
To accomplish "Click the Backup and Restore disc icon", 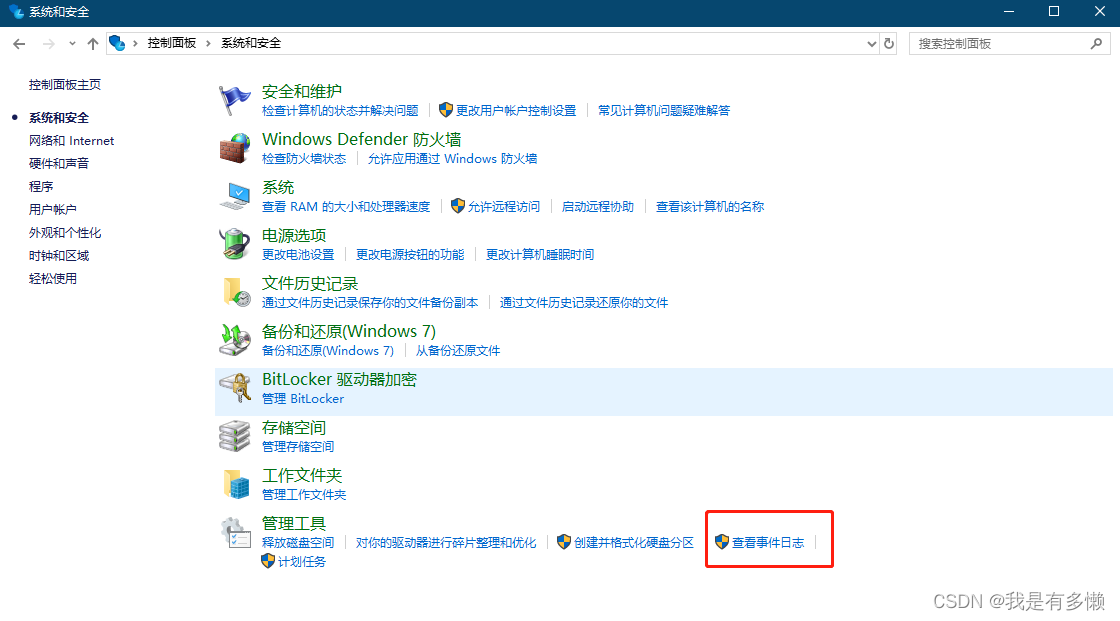I will 234,339.
